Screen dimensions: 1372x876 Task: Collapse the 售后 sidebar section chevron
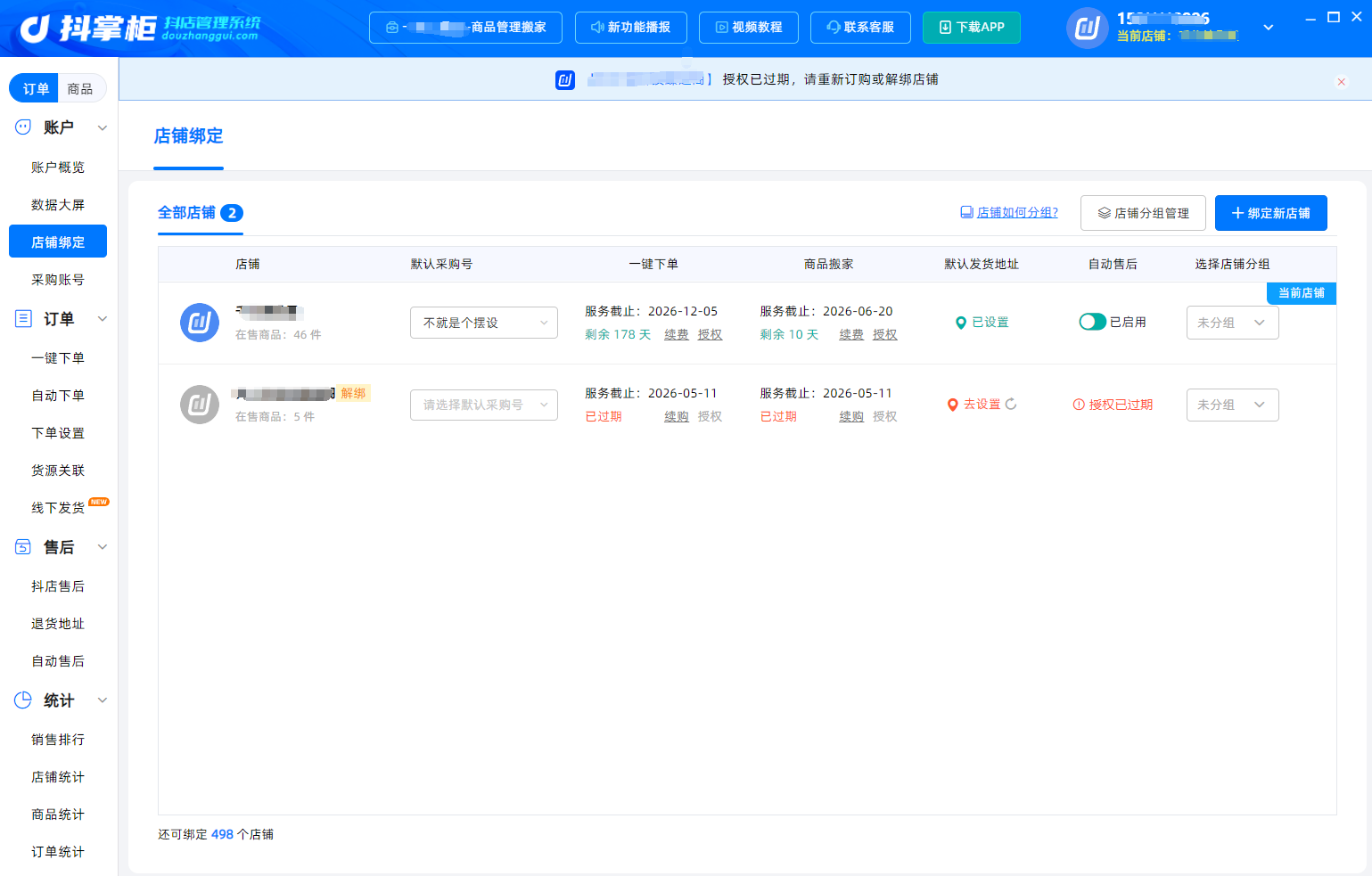(x=103, y=547)
